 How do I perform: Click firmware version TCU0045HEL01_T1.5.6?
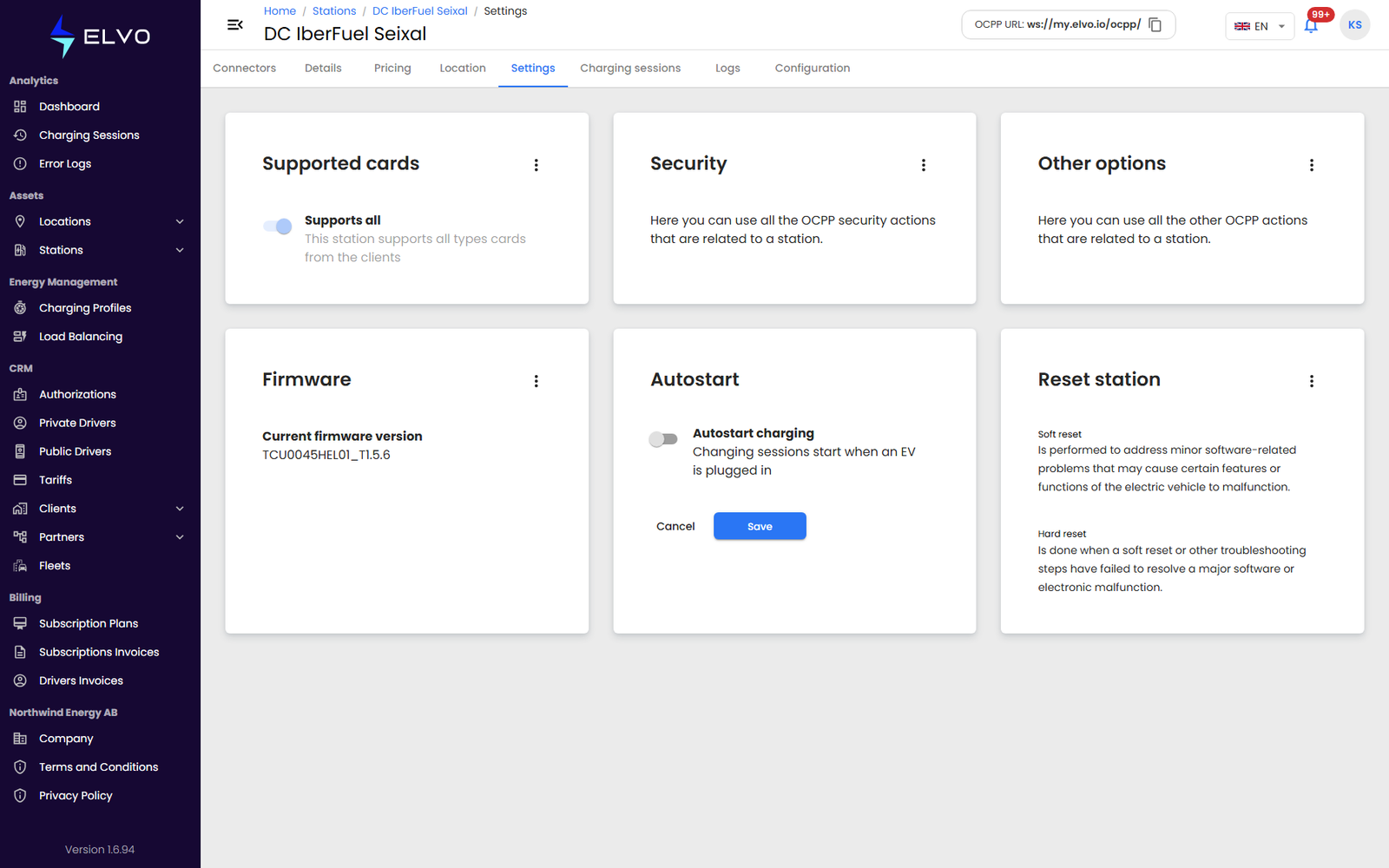(326, 455)
